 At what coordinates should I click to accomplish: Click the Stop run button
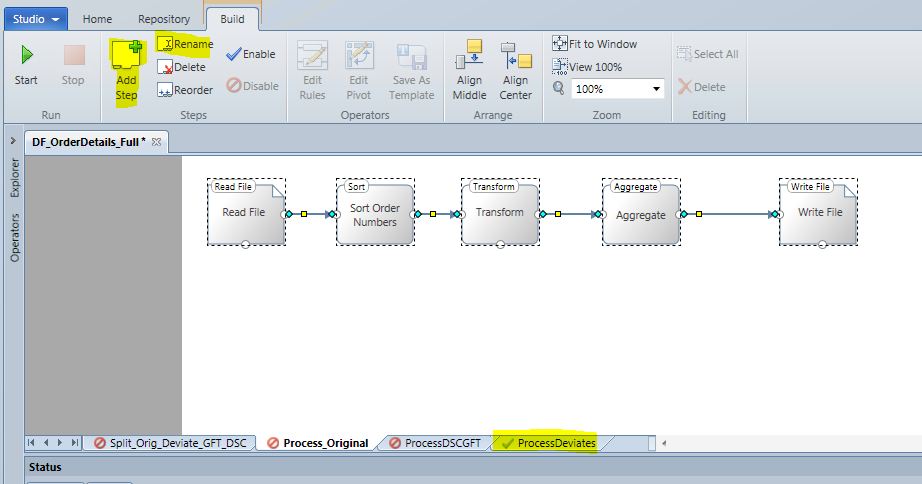click(73, 65)
